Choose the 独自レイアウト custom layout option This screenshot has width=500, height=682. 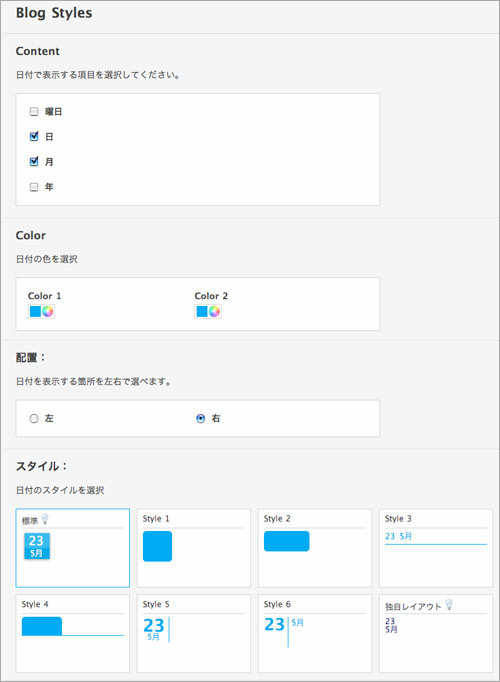click(436, 634)
